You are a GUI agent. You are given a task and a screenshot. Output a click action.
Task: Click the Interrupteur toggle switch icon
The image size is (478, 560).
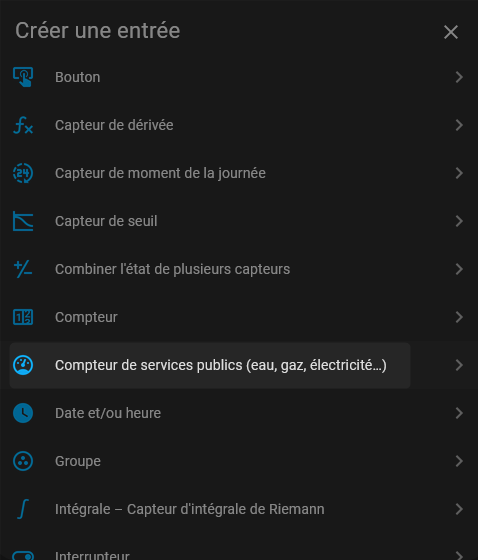[x=23, y=556]
